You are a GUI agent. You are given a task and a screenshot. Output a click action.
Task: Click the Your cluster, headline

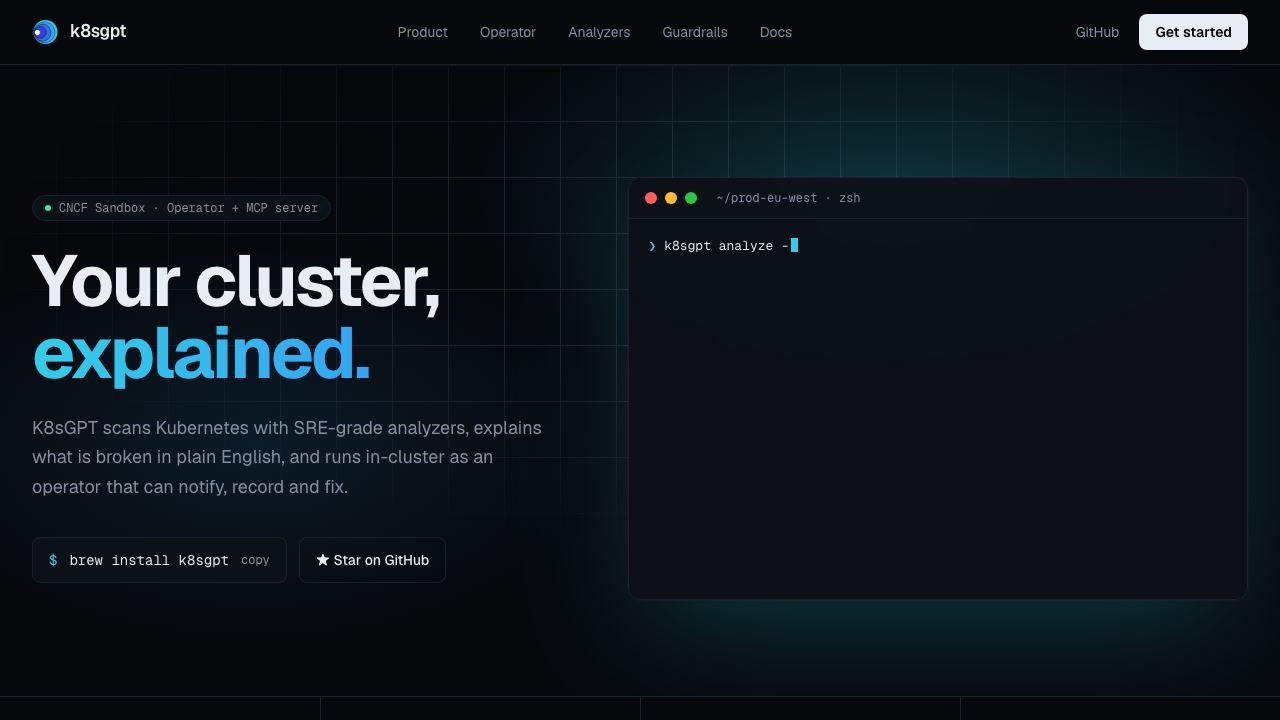point(236,282)
